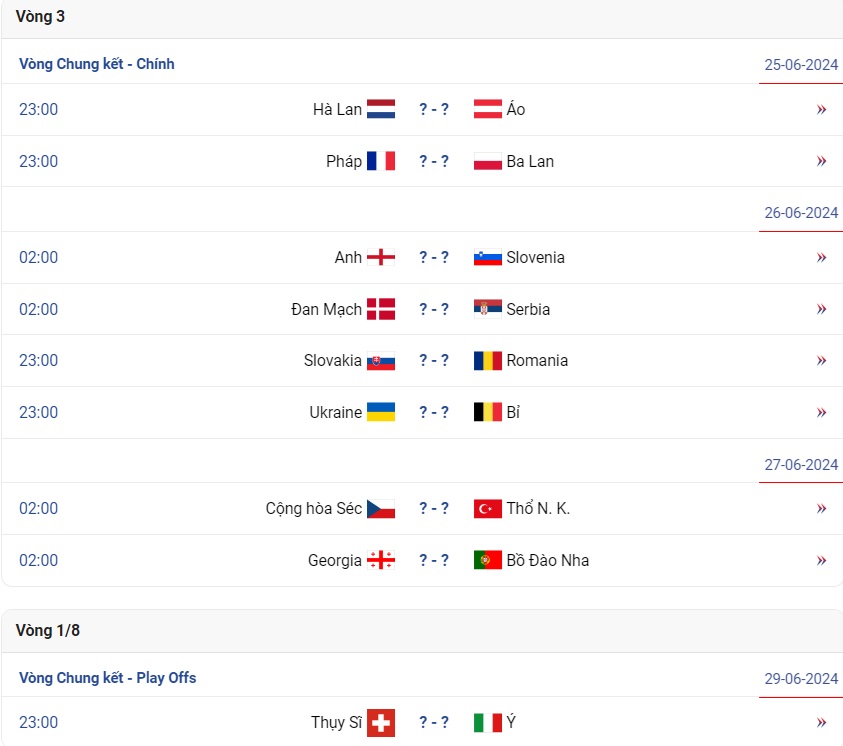Click the Vòng 1/8 section header
This screenshot has width=843, height=746.
coord(48,630)
